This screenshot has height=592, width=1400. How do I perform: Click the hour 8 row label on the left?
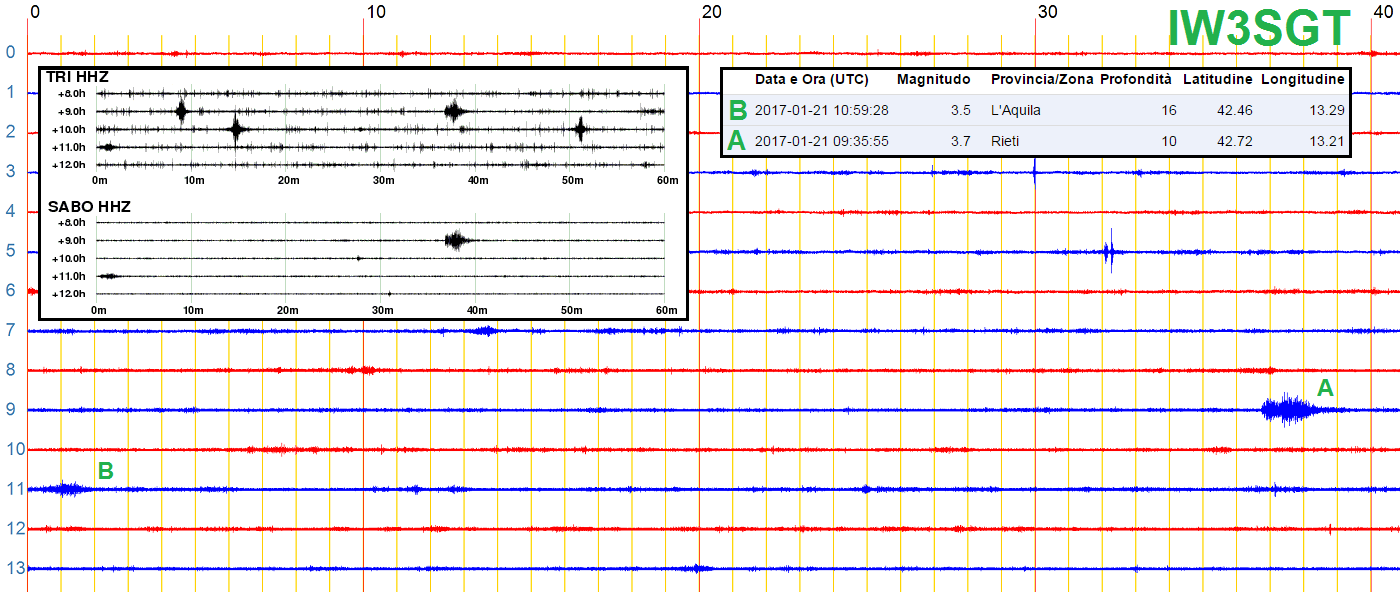tap(9, 370)
